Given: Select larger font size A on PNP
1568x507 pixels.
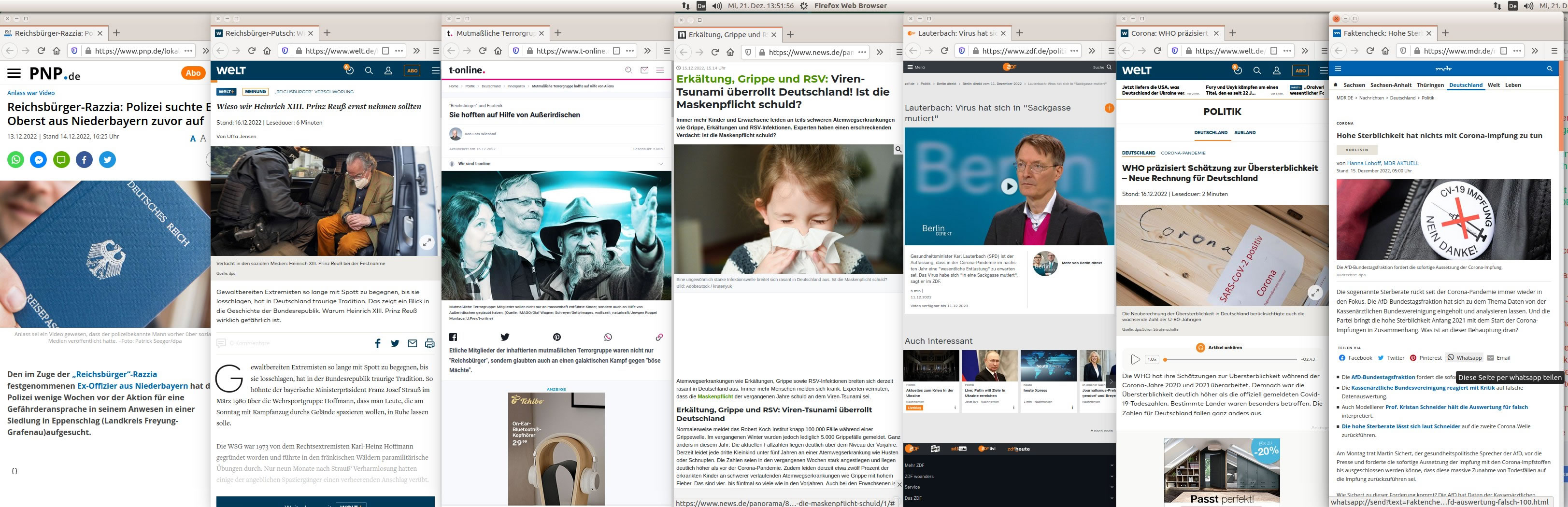Looking at the screenshot, I should tap(203, 138).
